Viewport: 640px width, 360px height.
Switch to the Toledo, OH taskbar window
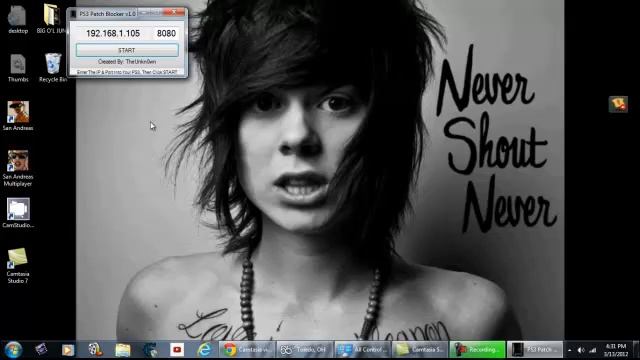[305, 350]
